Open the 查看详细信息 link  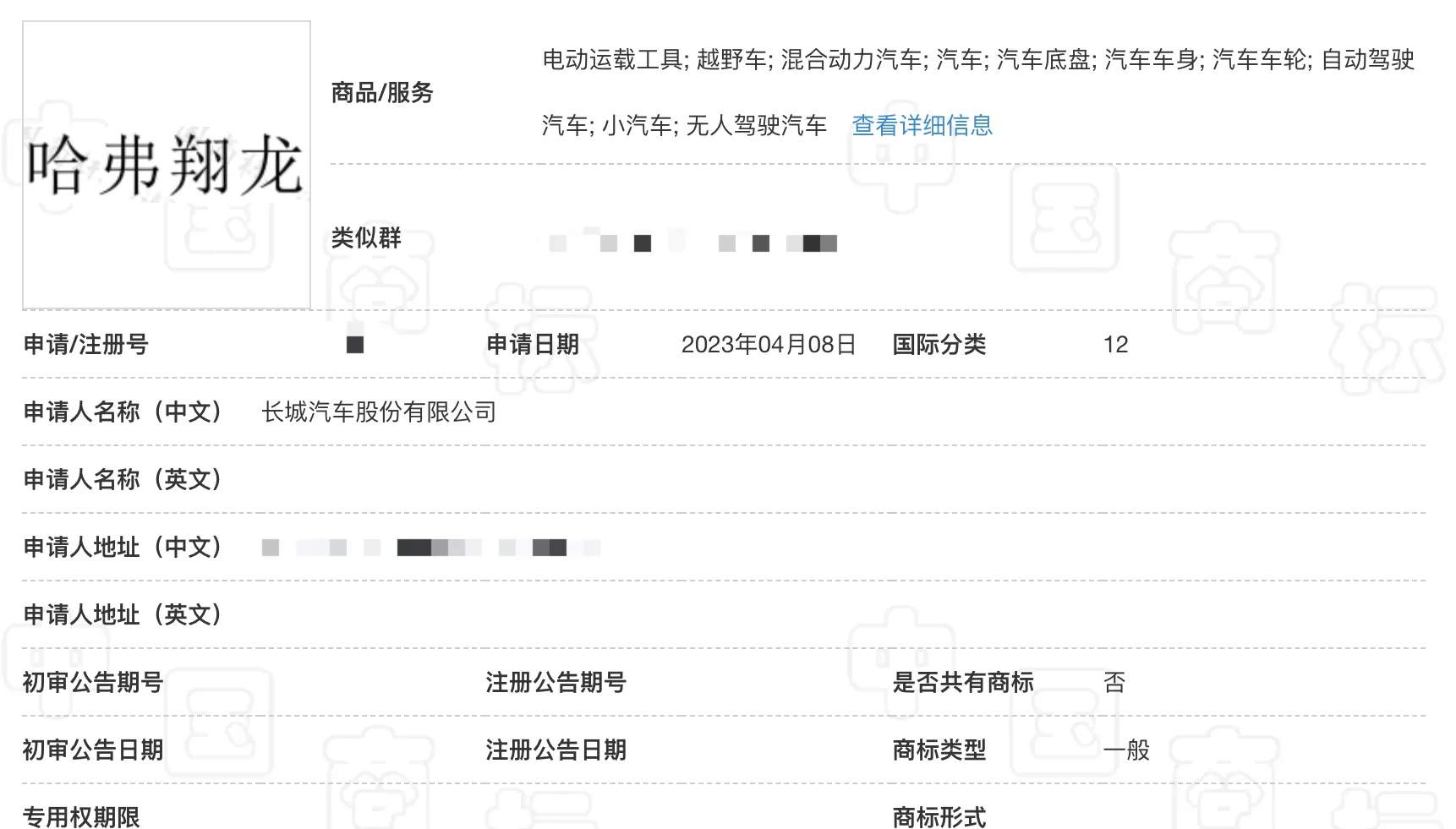pyautogui.click(x=922, y=125)
